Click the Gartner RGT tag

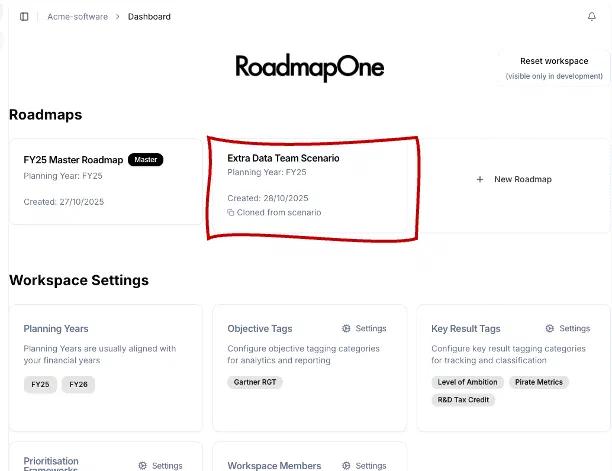pyautogui.click(x=255, y=382)
